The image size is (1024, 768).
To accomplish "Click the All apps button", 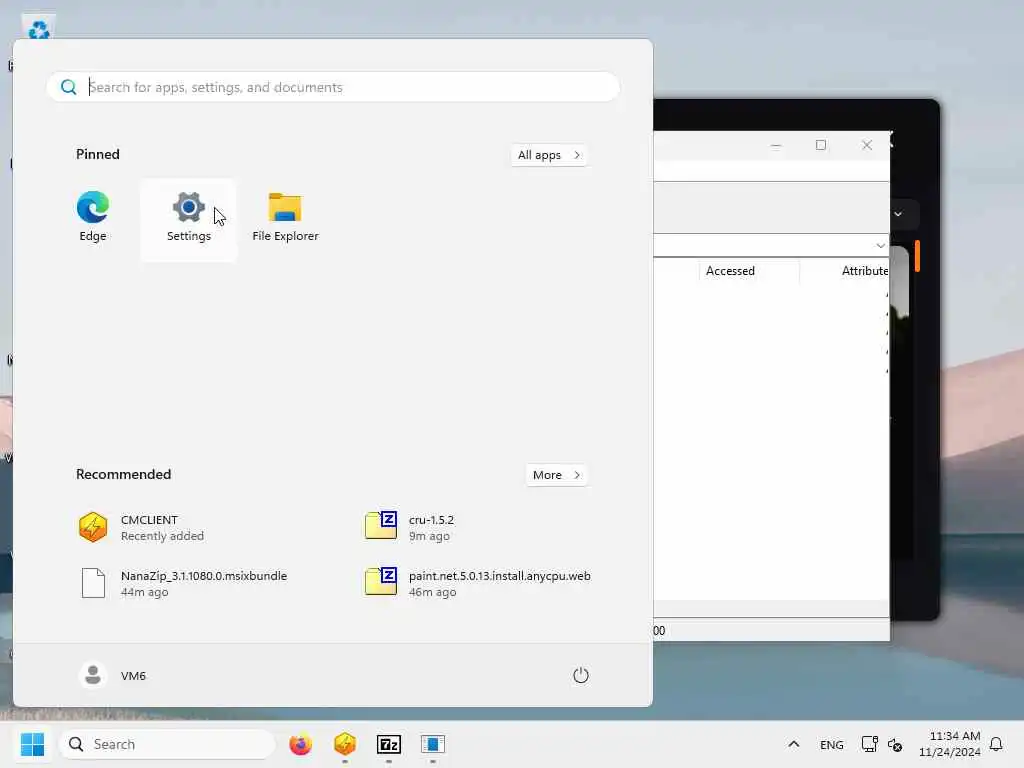I will (549, 155).
